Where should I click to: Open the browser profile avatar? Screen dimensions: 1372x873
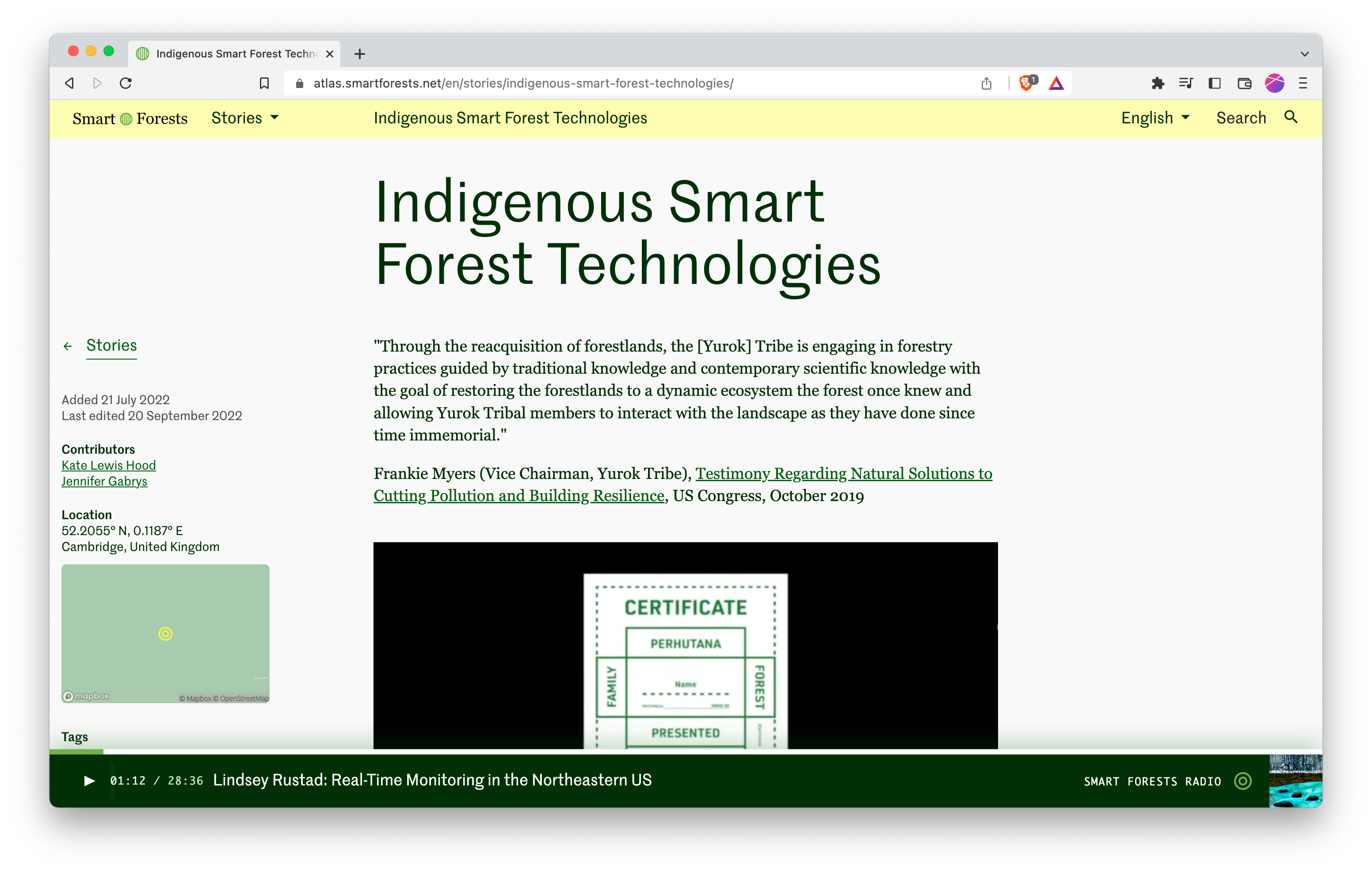pyautogui.click(x=1274, y=83)
